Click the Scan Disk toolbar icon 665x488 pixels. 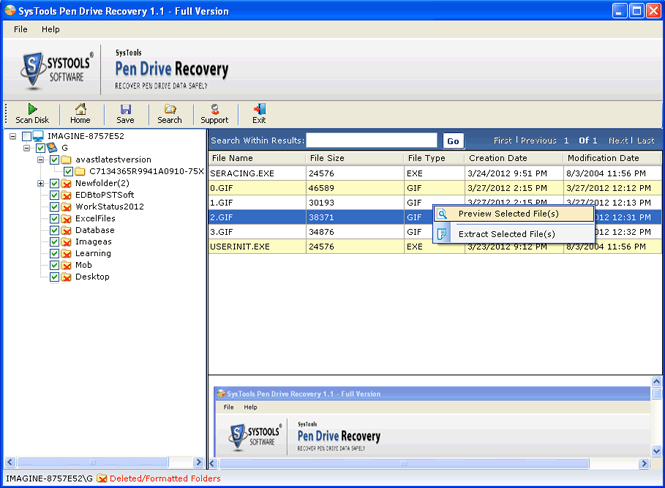click(32, 109)
